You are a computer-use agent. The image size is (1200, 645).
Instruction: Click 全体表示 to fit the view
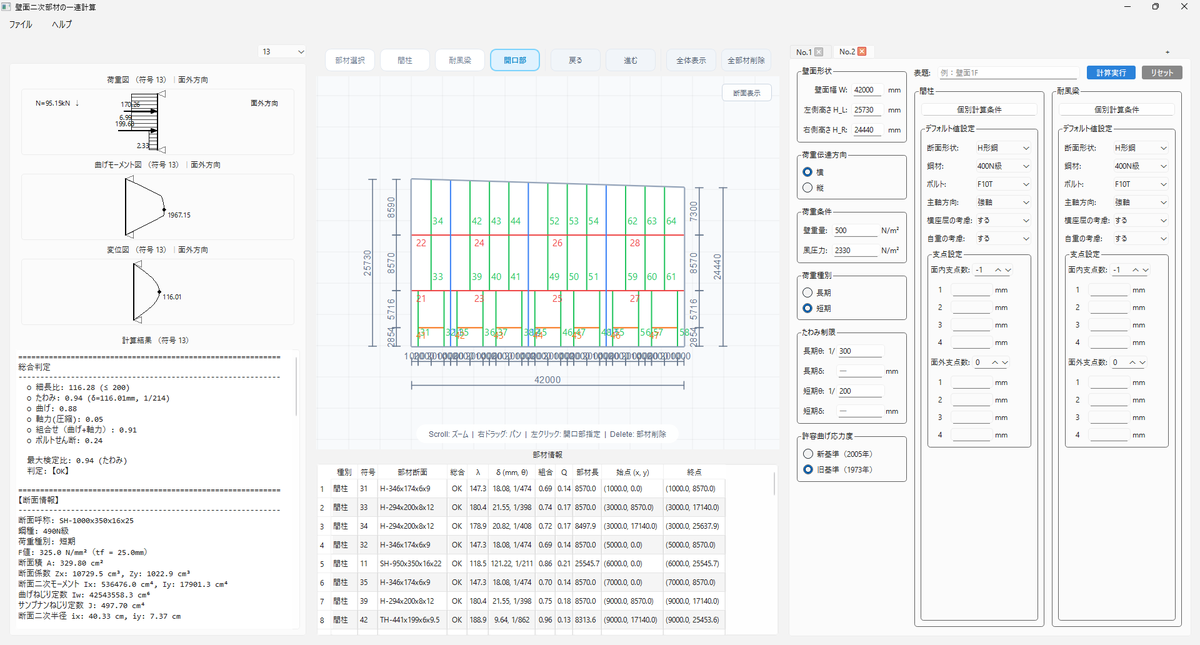pos(690,60)
